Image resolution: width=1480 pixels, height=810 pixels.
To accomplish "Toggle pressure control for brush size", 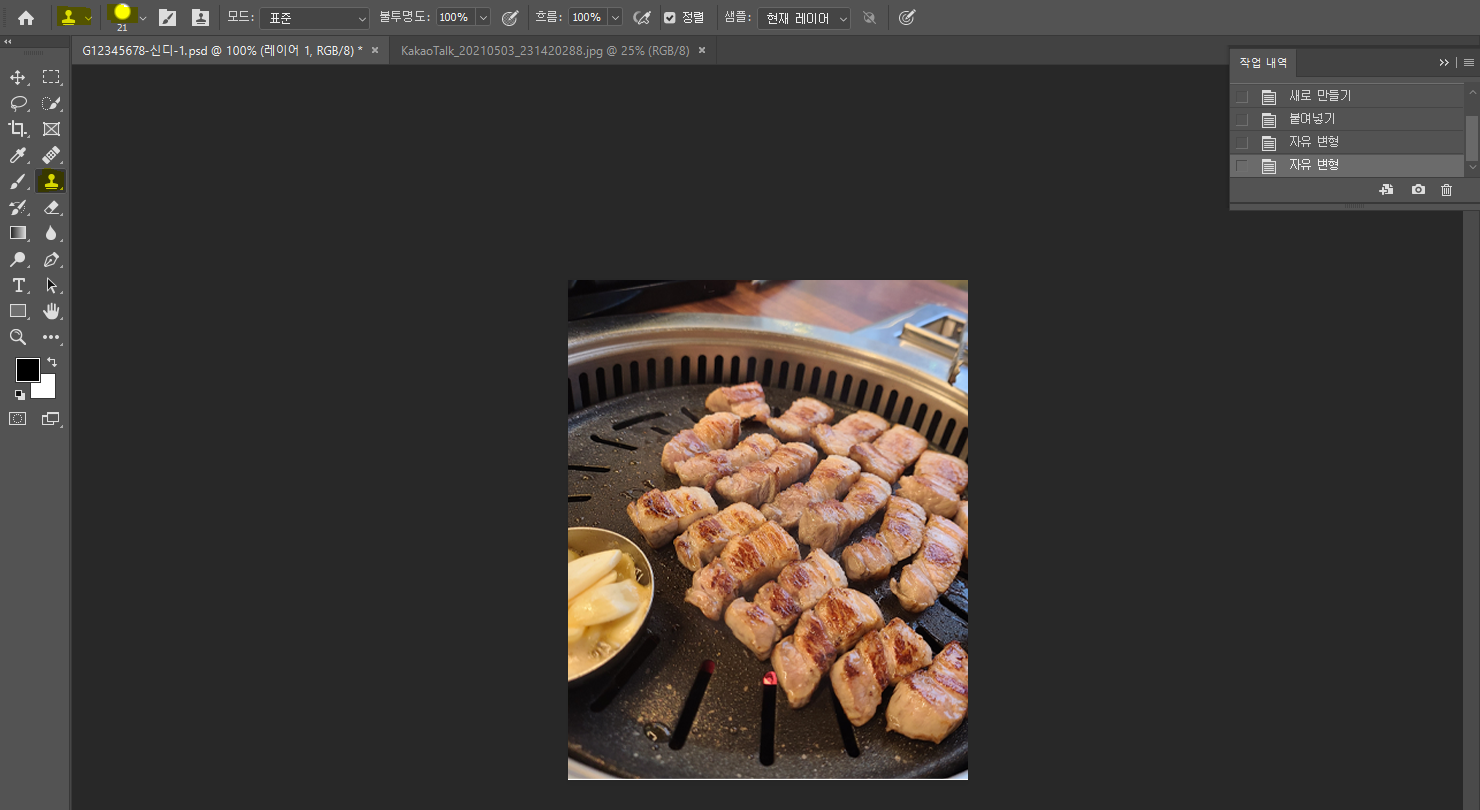I will coord(906,17).
